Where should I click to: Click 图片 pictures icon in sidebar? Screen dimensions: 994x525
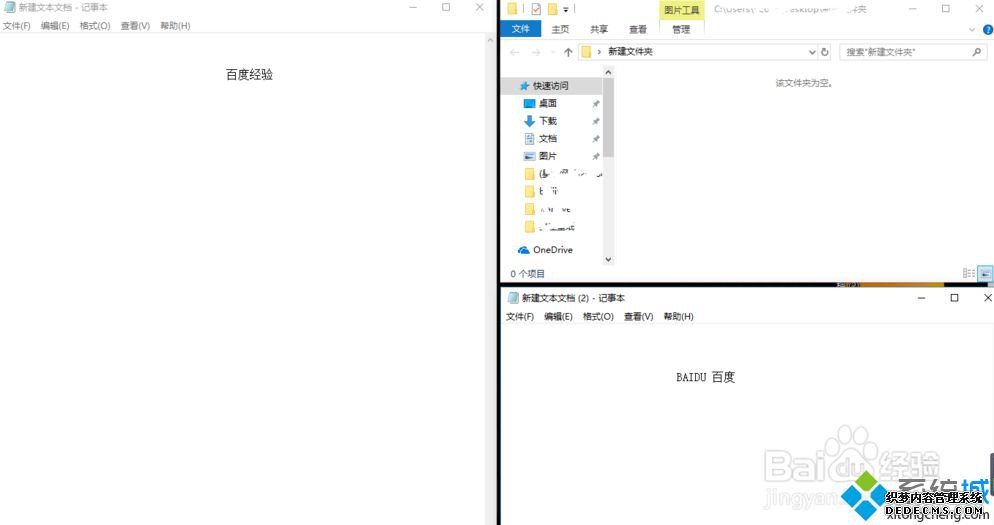click(529, 156)
